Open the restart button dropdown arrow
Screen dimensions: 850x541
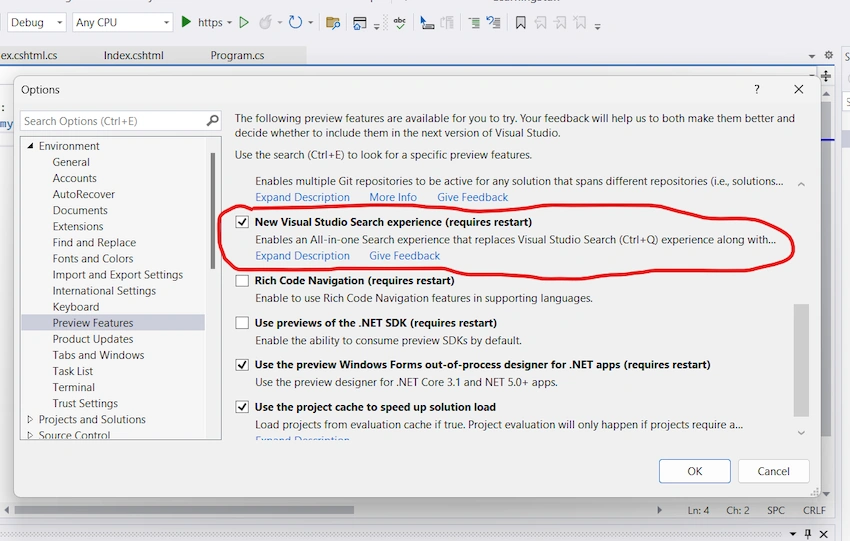pos(311,23)
